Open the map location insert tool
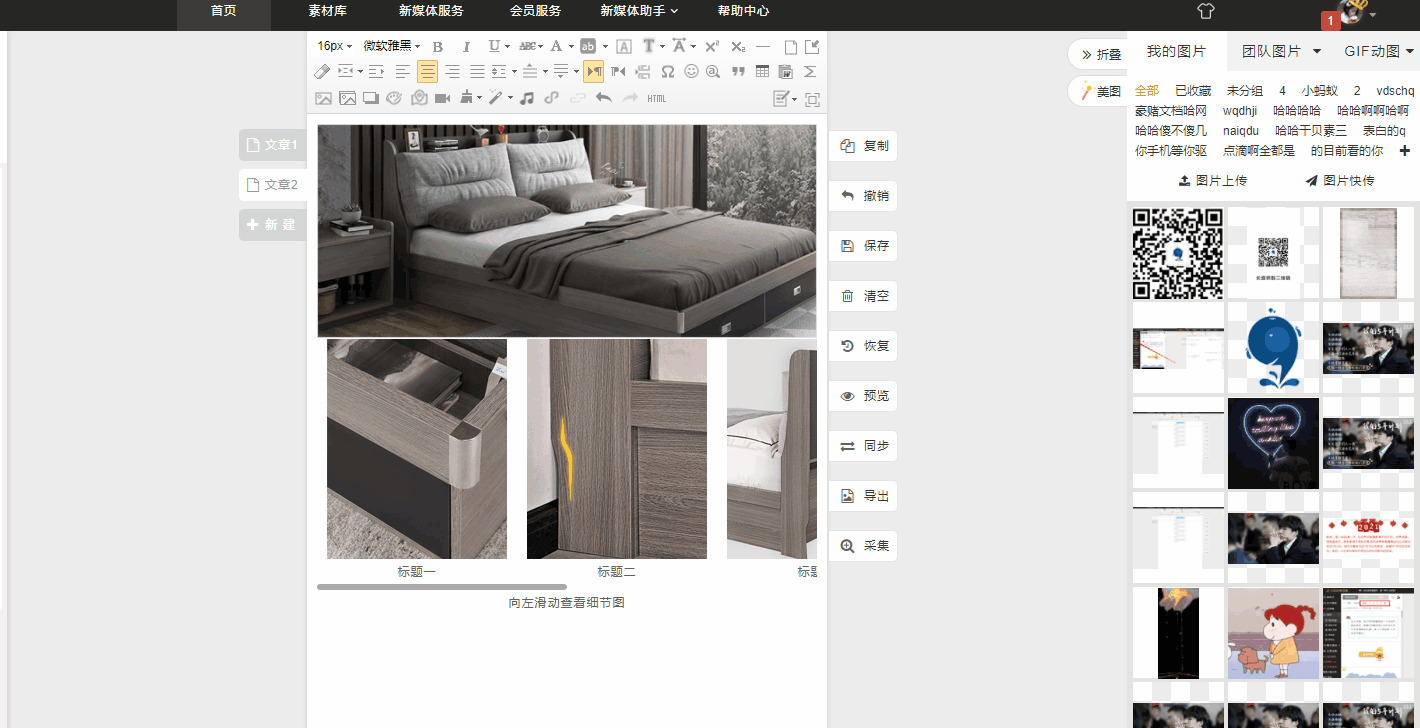This screenshot has height=728, width=1420. click(x=419, y=98)
